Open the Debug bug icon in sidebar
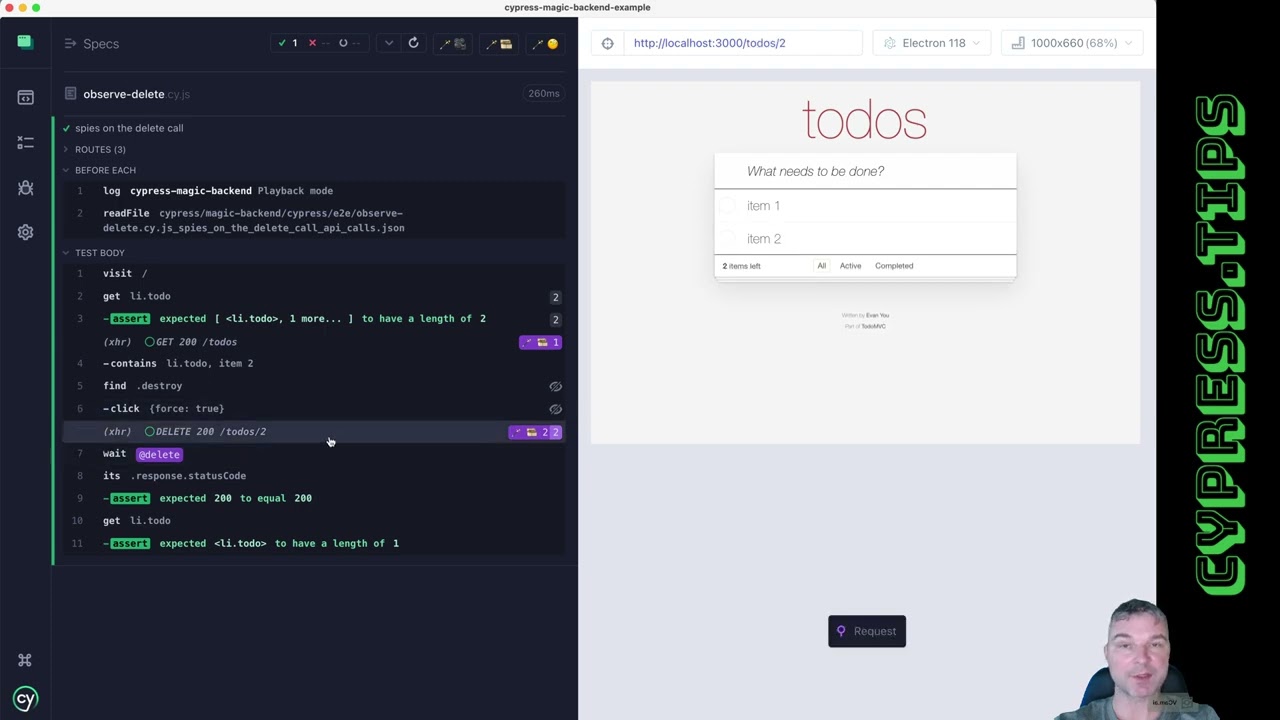The height and width of the screenshot is (720, 1280). pyautogui.click(x=25, y=188)
